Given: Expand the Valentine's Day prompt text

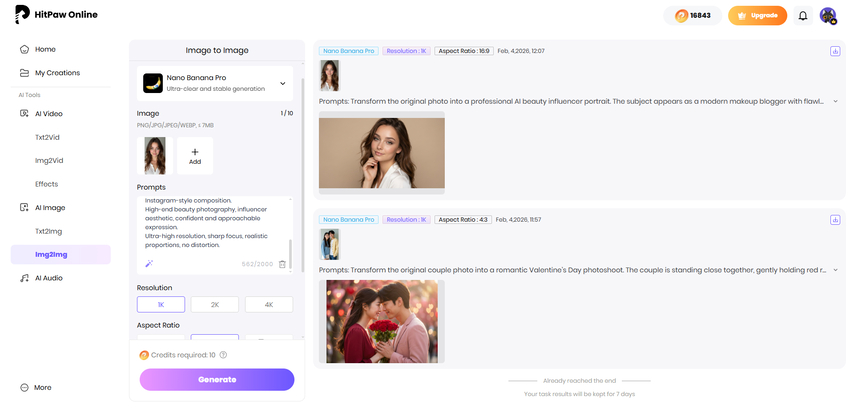Looking at the screenshot, I should pos(835,270).
